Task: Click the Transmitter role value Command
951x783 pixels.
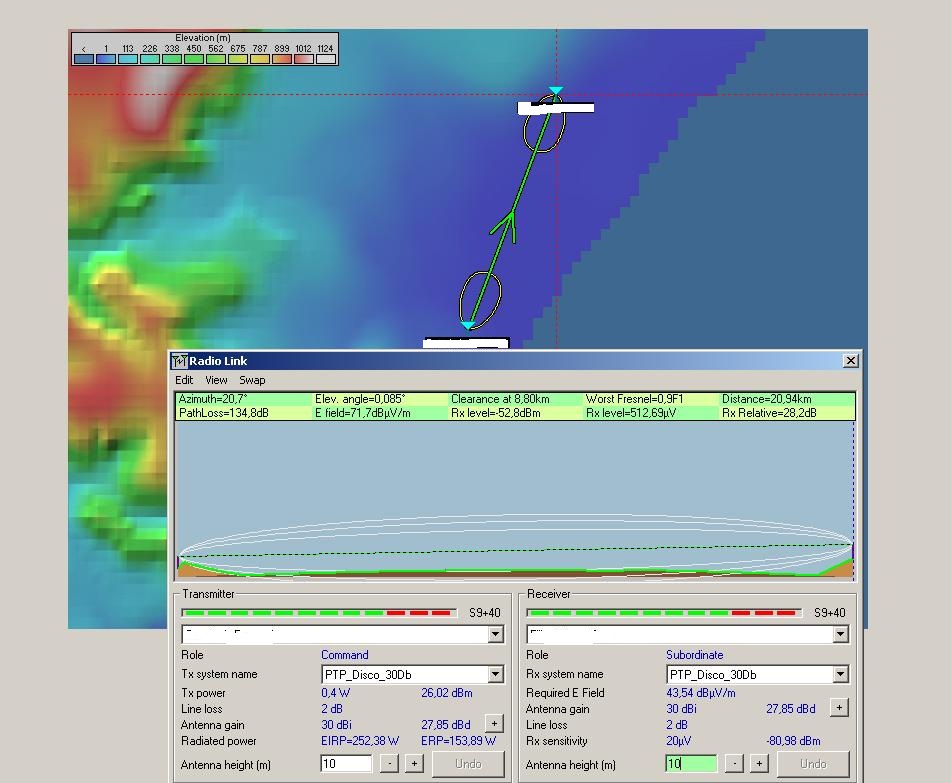Action: point(344,655)
